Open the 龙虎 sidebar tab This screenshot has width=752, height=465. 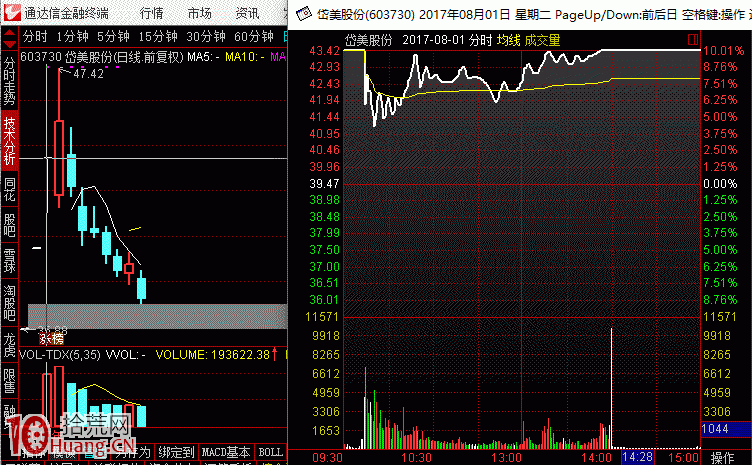click(10, 345)
